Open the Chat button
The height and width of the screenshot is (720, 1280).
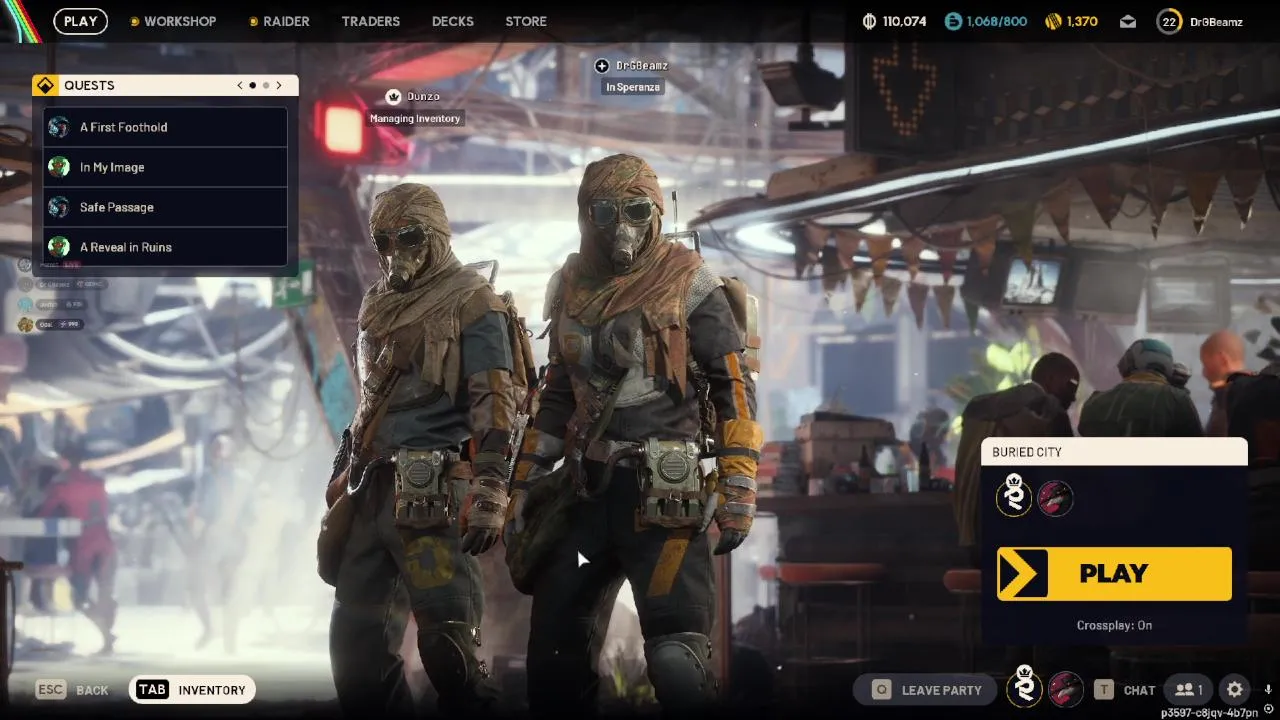click(1124, 690)
